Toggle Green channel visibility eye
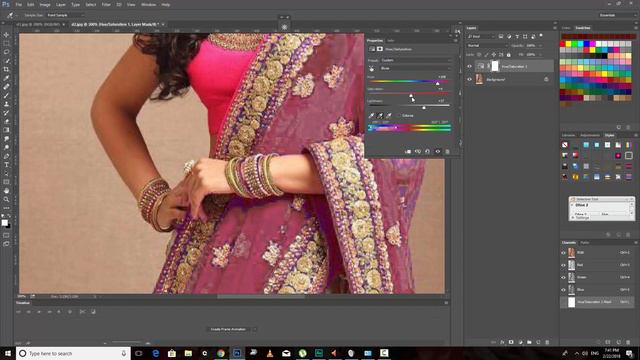The width and height of the screenshot is (640, 360). 563,278
